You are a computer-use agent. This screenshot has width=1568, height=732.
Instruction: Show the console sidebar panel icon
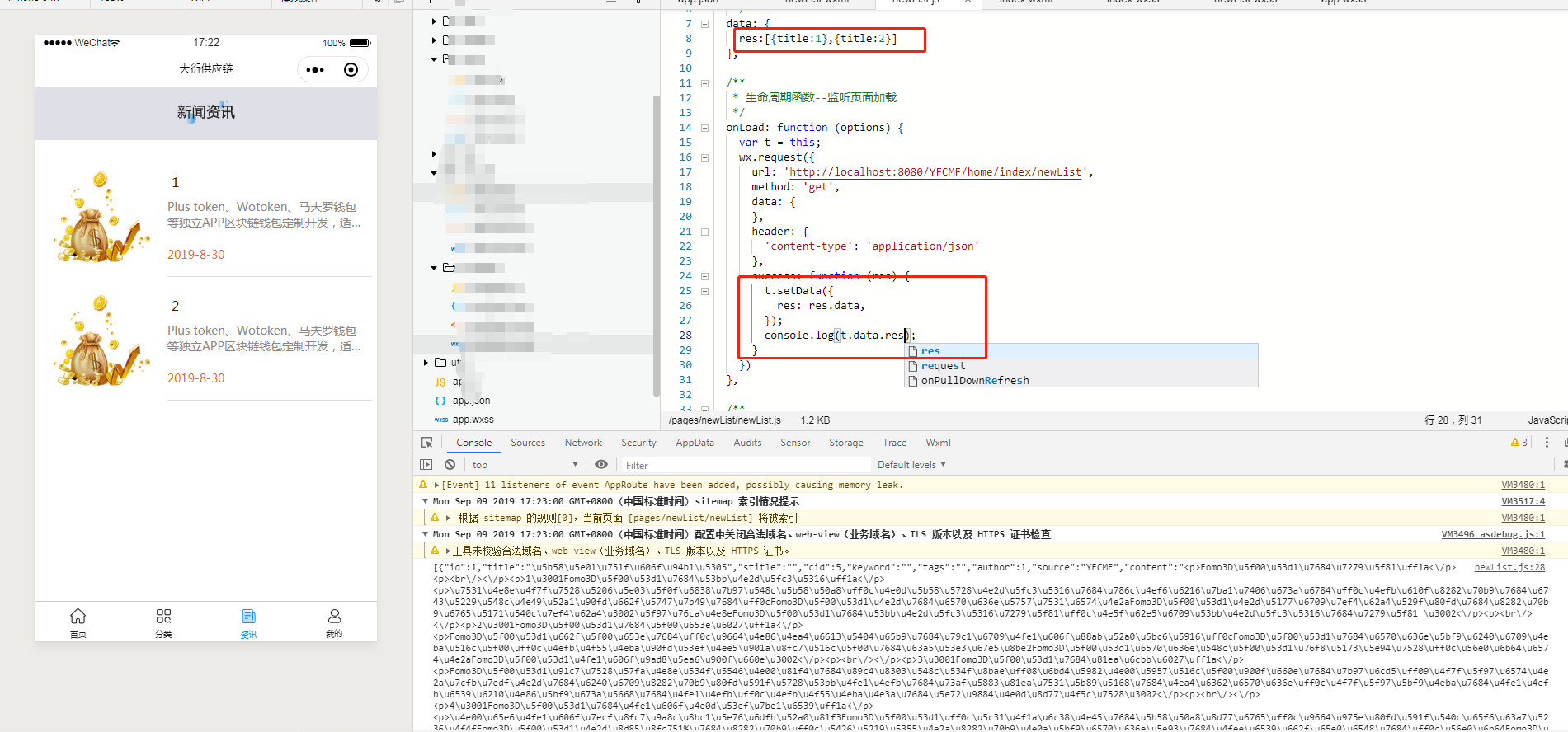tap(426, 465)
